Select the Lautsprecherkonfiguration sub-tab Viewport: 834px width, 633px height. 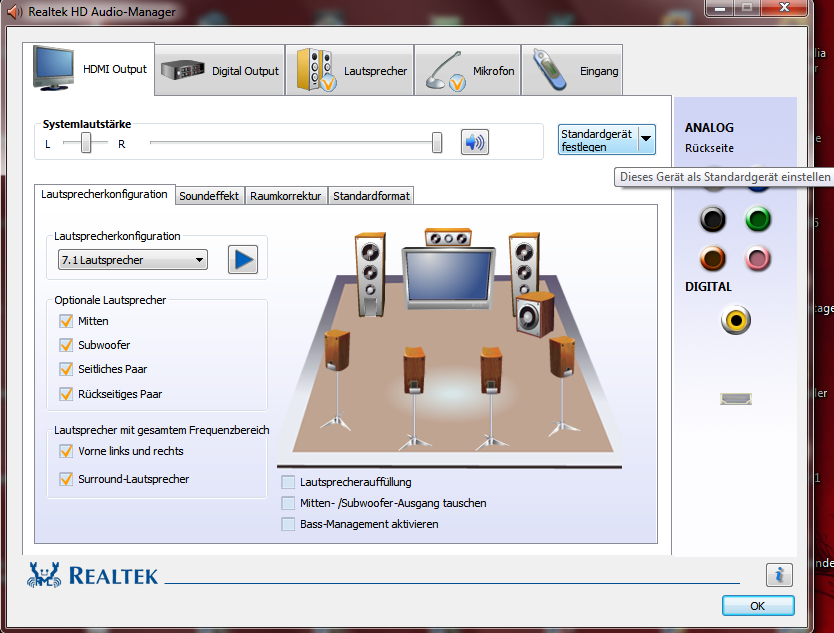coord(104,194)
